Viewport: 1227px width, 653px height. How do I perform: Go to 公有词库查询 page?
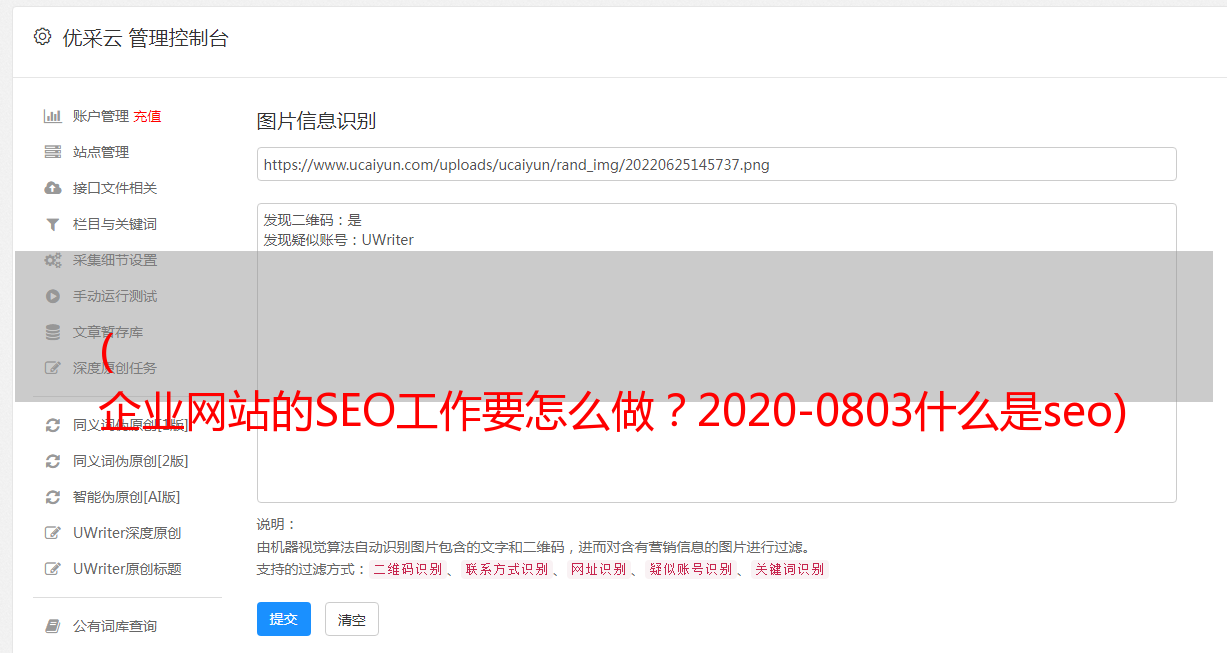[115, 626]
